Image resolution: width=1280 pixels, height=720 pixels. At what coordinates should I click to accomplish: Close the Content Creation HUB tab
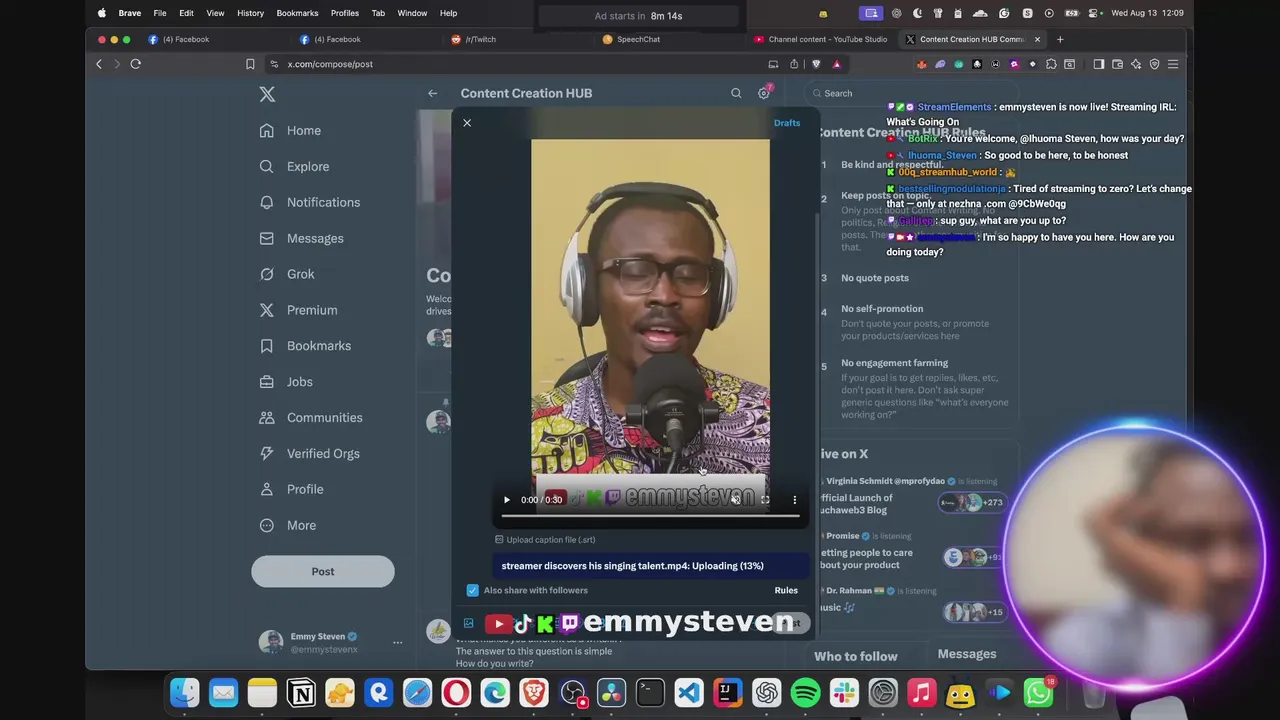coord(1037,39)
